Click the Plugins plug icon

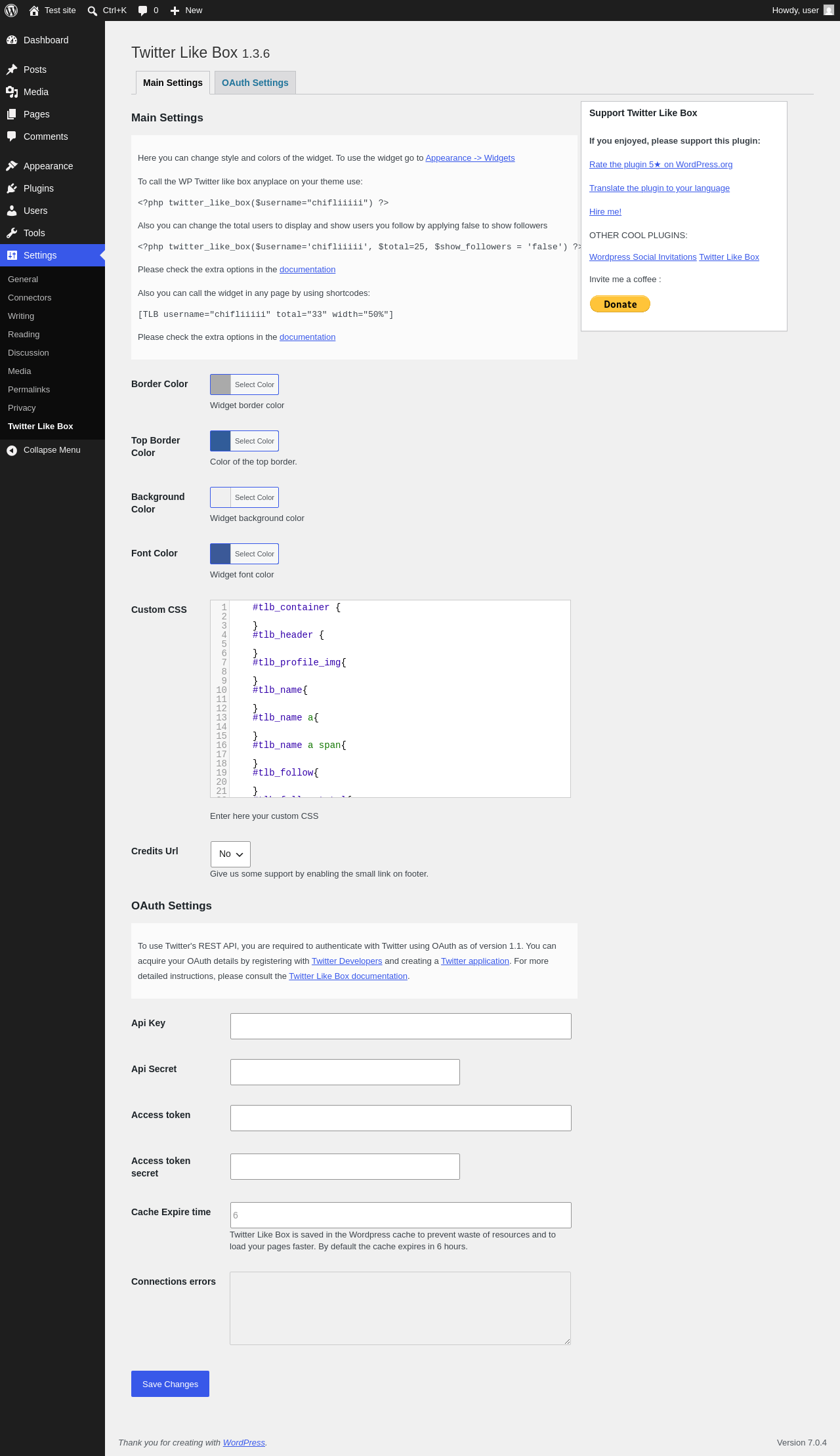pyautogui.click(x=12, y=188)
